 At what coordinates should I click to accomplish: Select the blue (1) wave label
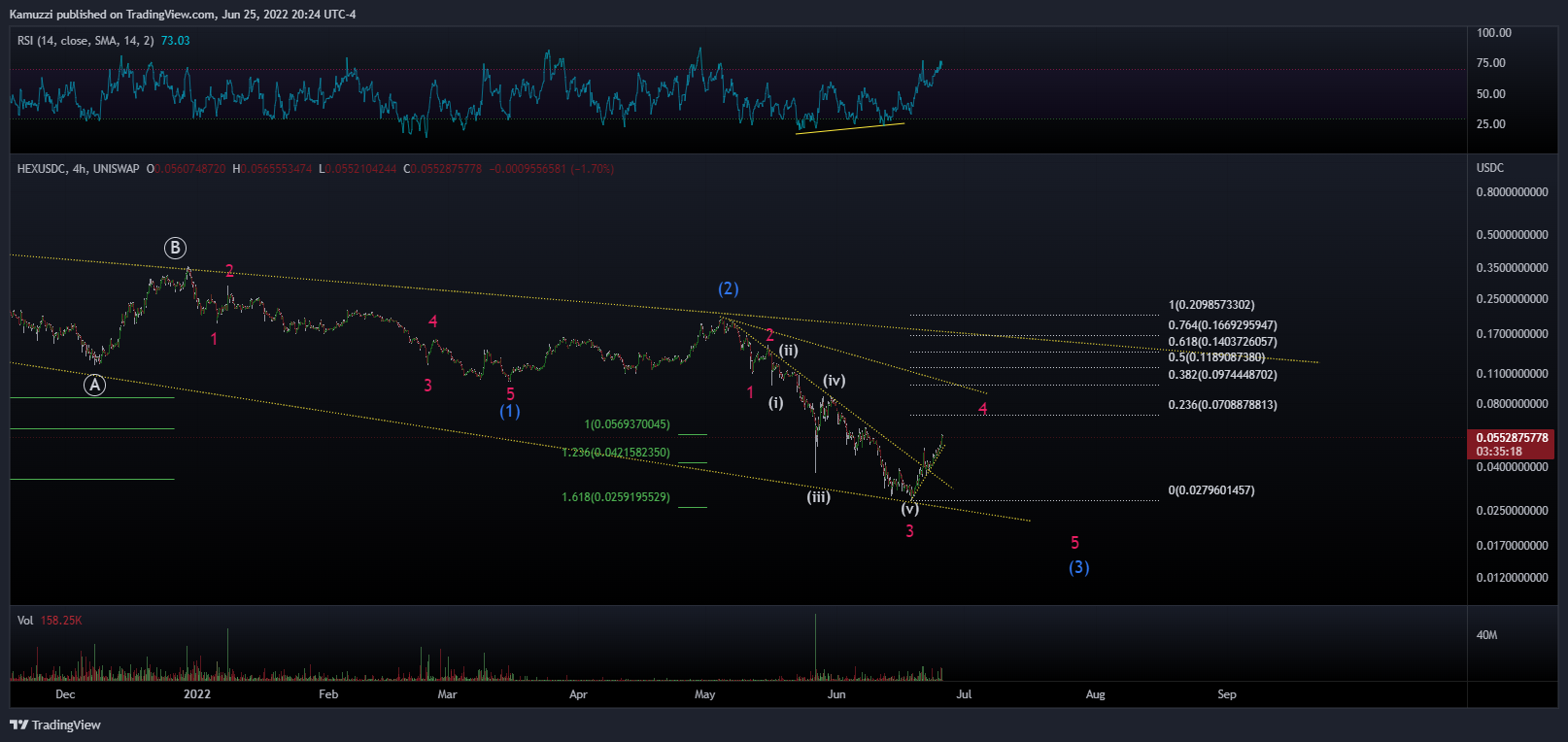pyautogui.click(x=510, y=411)
